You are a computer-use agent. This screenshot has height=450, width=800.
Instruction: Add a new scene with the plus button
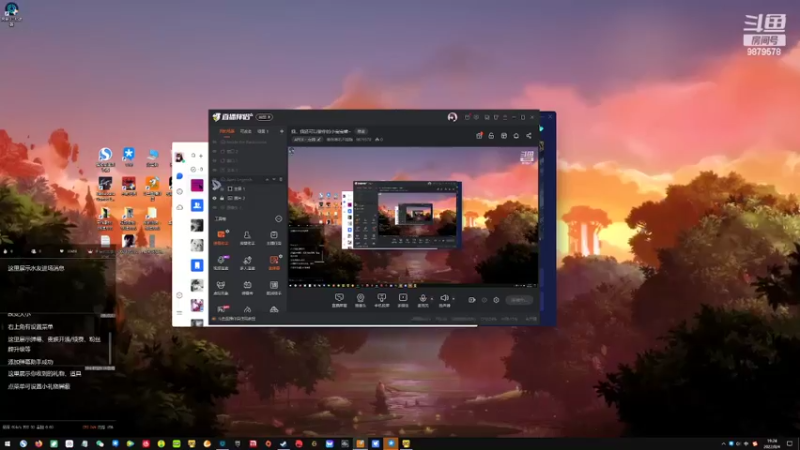pyautogui.click(x=282, y=131)
